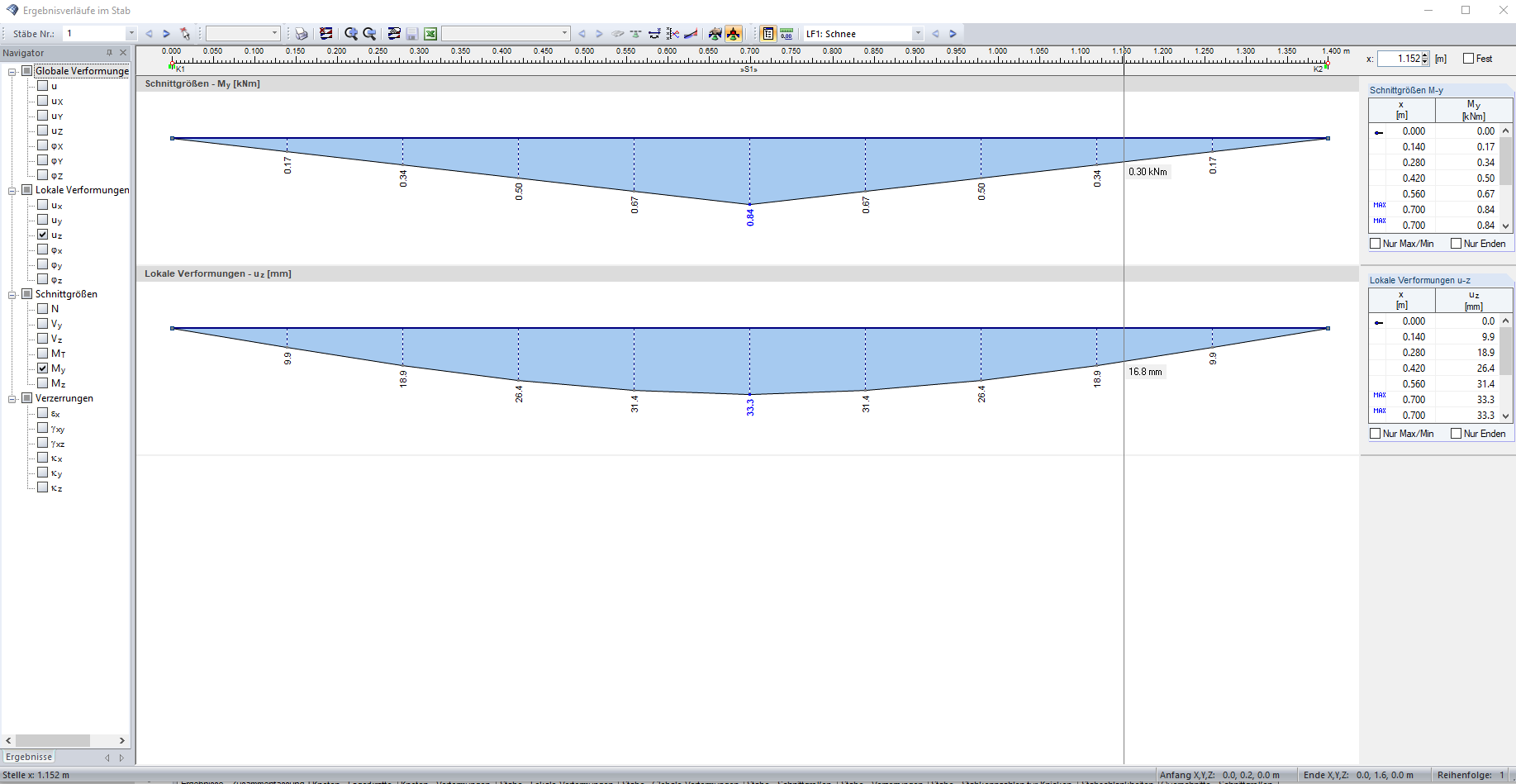Go to previous member with left arrow
The image size is (1516, 784).
149,34
